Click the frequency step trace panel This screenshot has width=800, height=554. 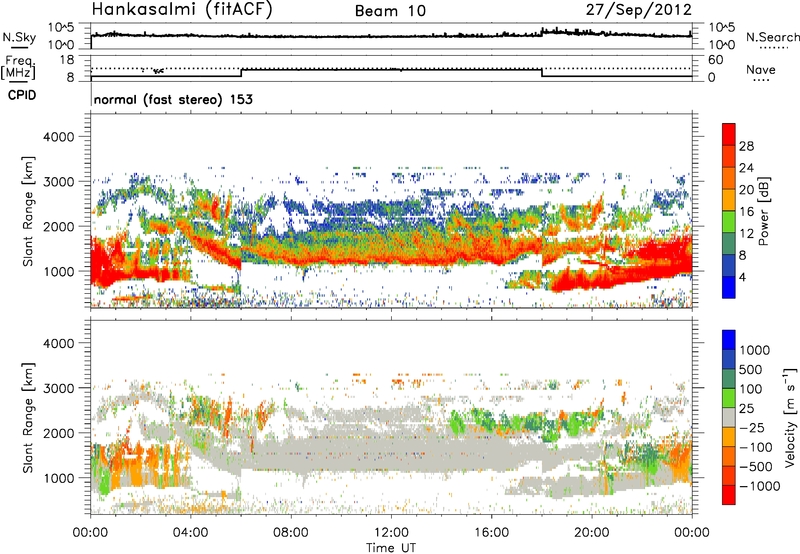[391, 68]
